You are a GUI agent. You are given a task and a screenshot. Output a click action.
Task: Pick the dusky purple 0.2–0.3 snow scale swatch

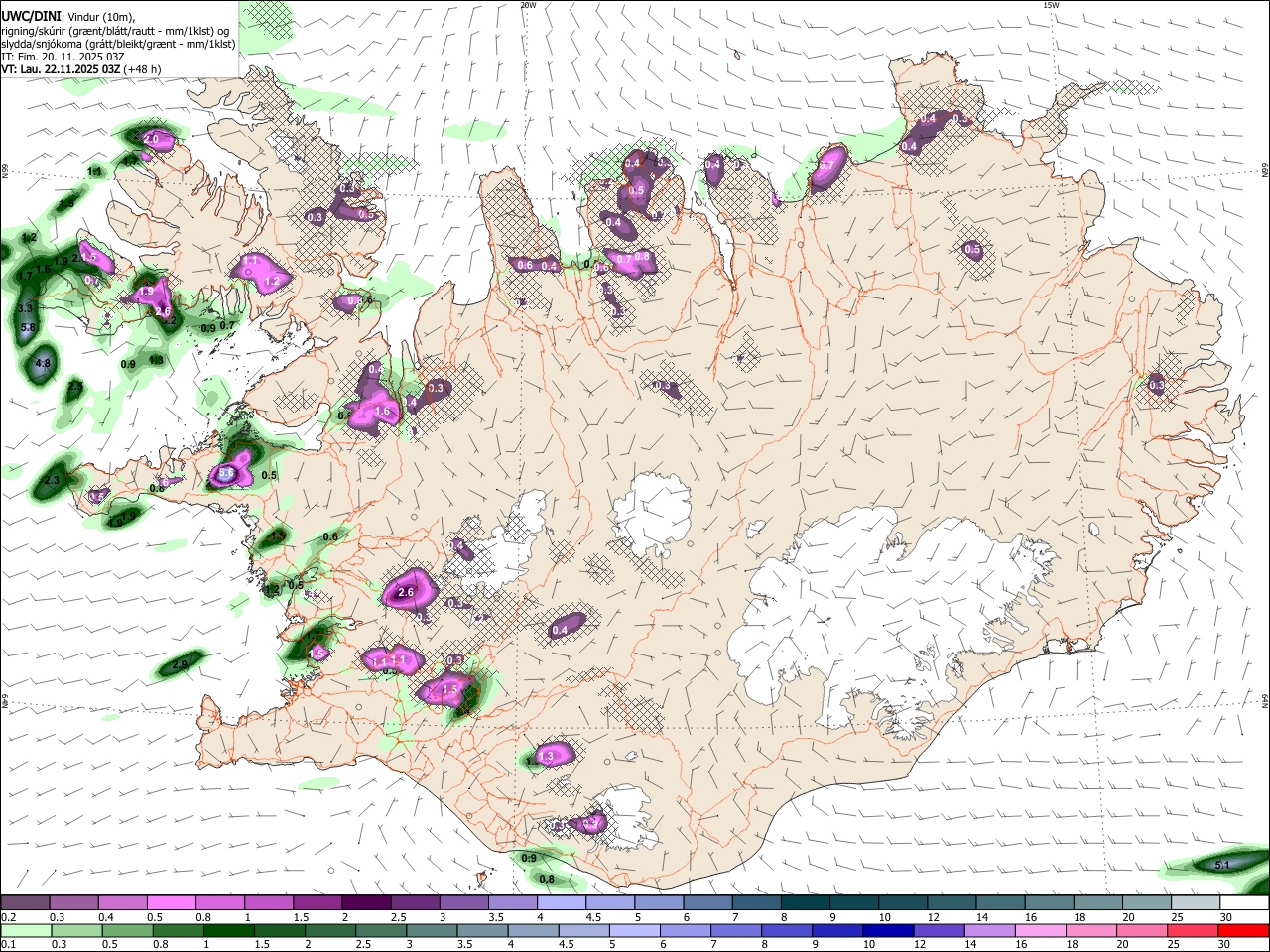click(25, 903)
